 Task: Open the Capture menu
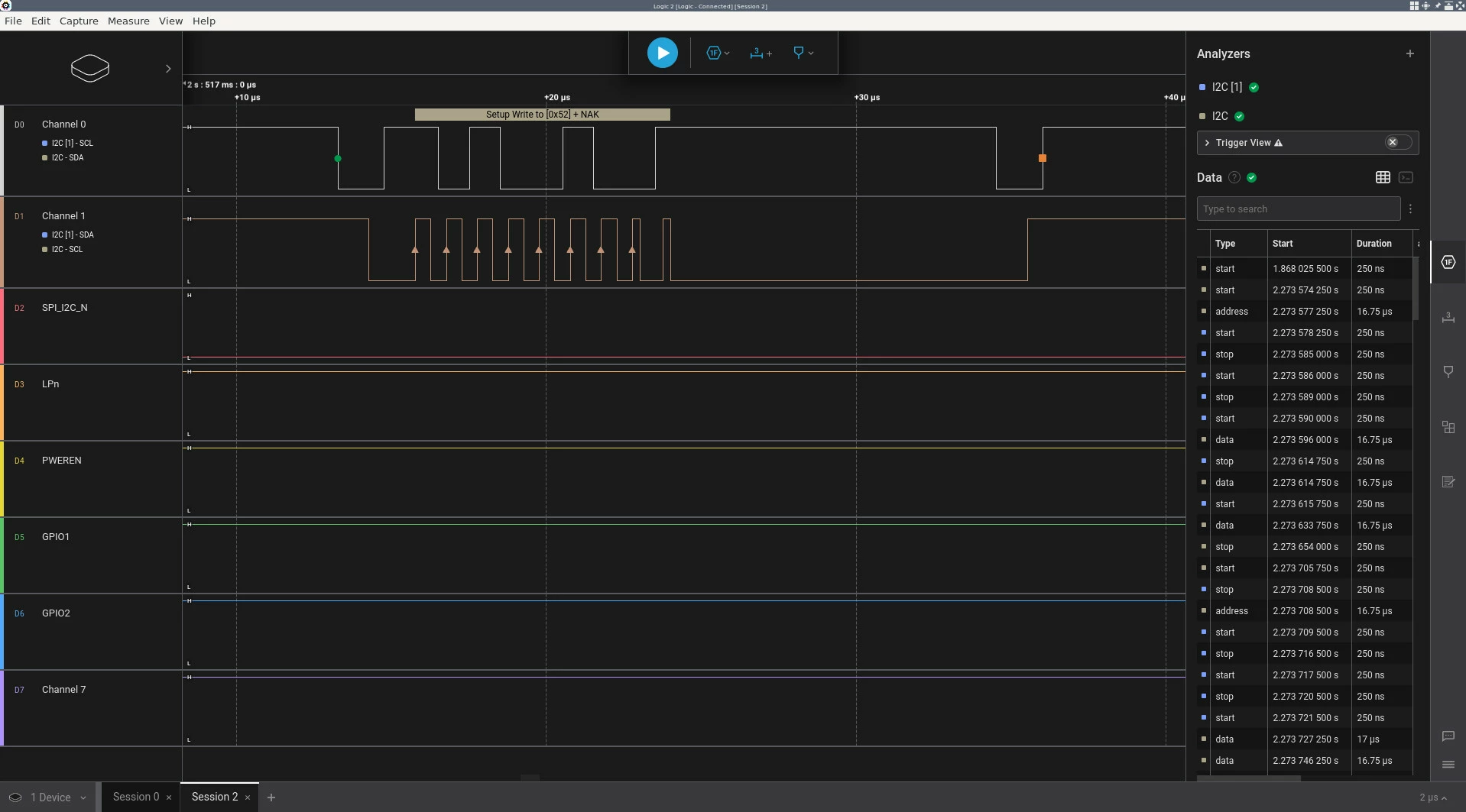(79, 21)
